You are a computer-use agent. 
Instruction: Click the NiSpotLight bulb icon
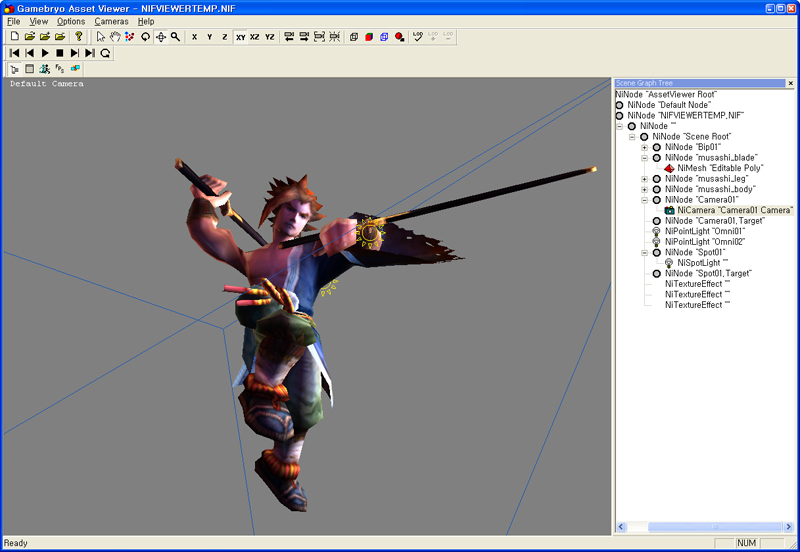click(669, 263)
